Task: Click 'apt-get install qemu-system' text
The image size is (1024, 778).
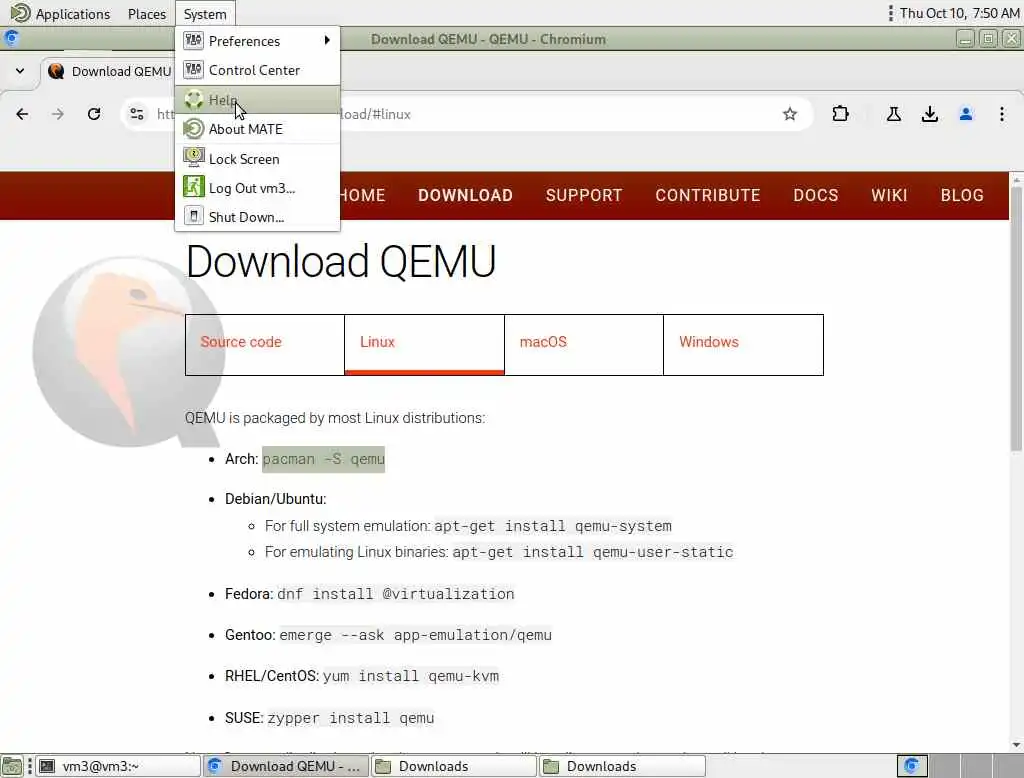Action: 553,527
